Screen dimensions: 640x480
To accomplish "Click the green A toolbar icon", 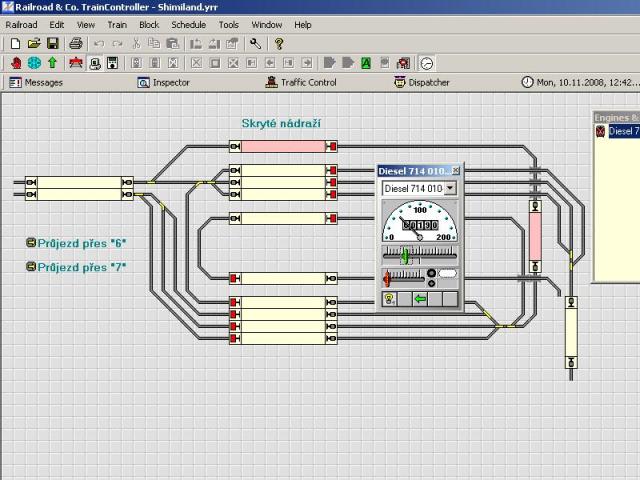I will tap(366, 63).
